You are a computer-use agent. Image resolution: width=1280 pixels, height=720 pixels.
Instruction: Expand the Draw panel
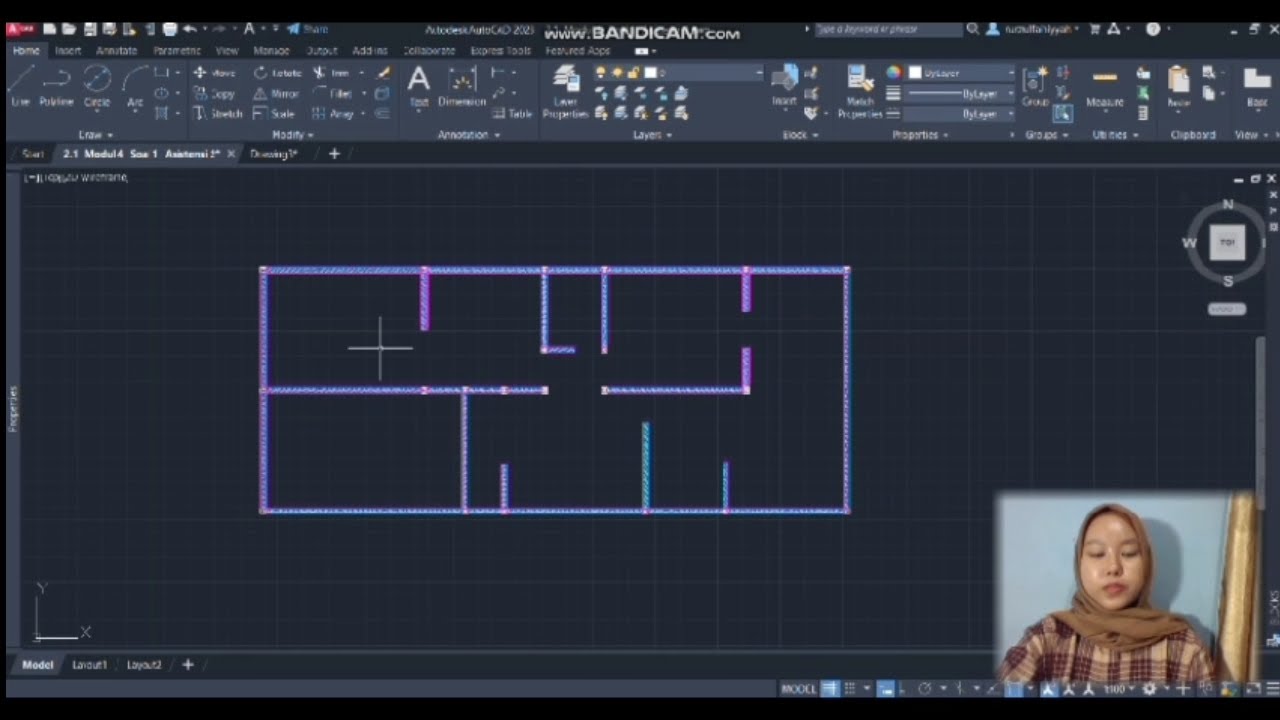coord(96,135)
